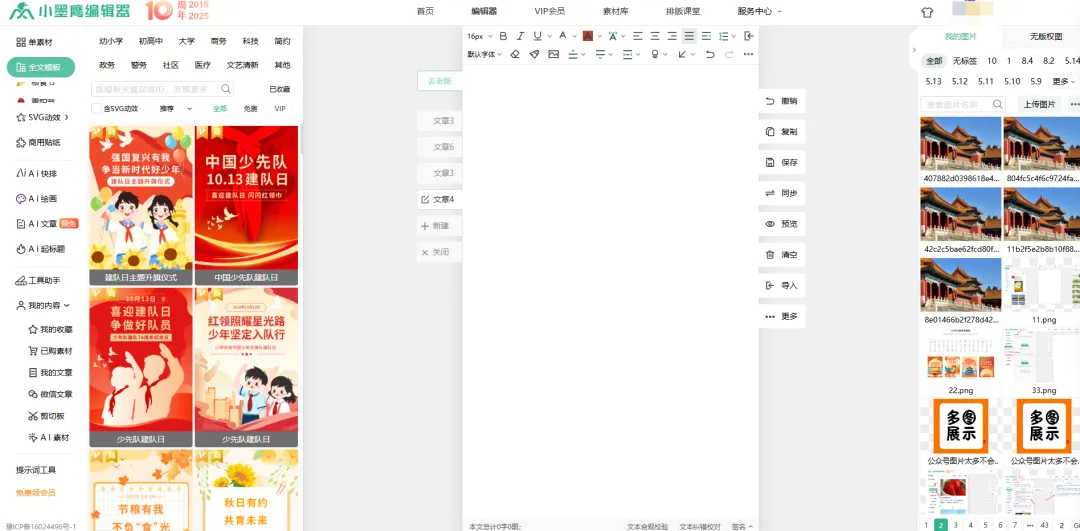Viewport: 1080px width, 531px height.
Task: Open the 素材库 menu item
Action: click(x=615, y=11)
